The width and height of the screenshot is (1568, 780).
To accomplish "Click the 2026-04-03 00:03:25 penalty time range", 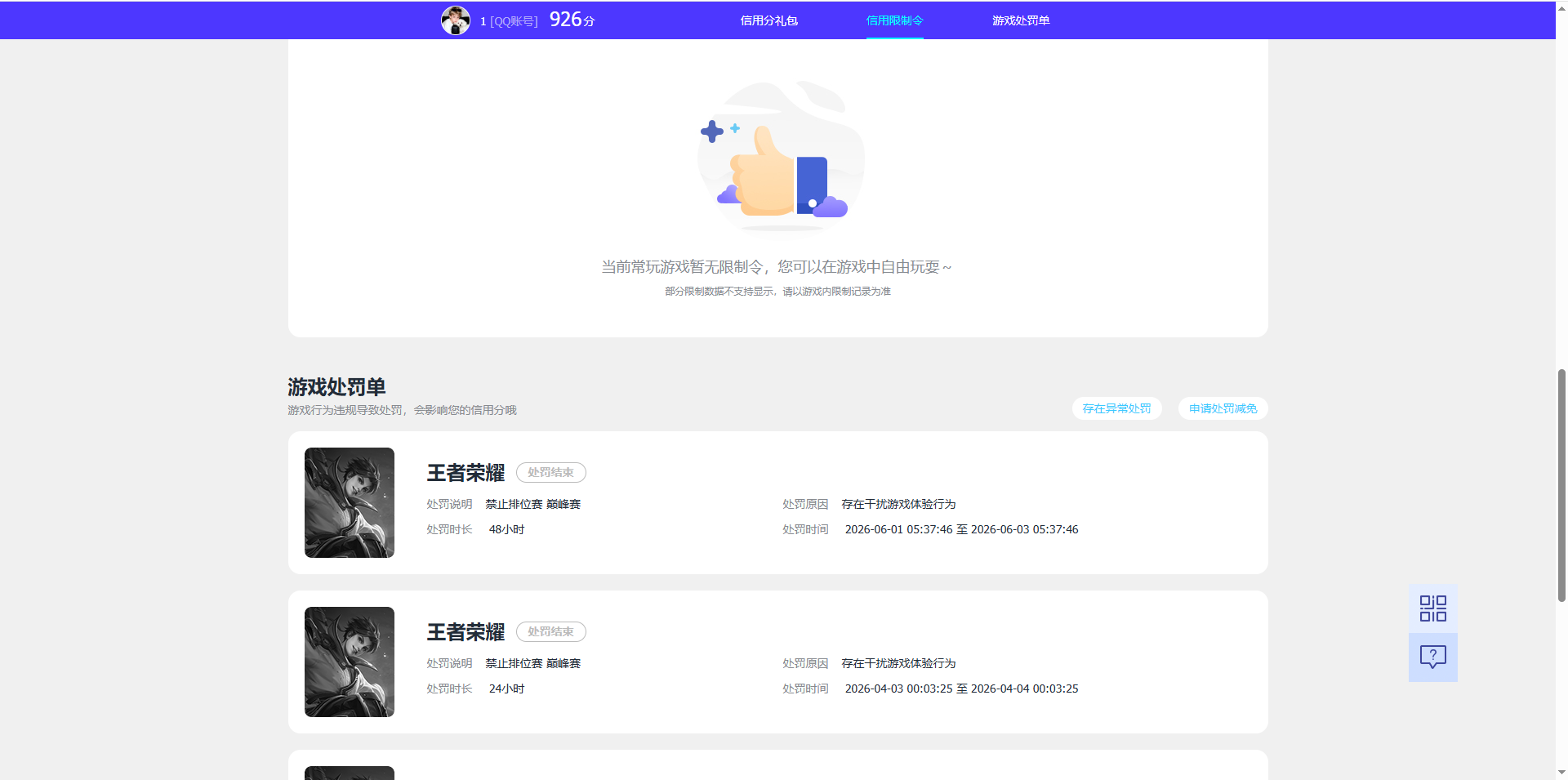I will pyautogui.click(x=961, y=689).
